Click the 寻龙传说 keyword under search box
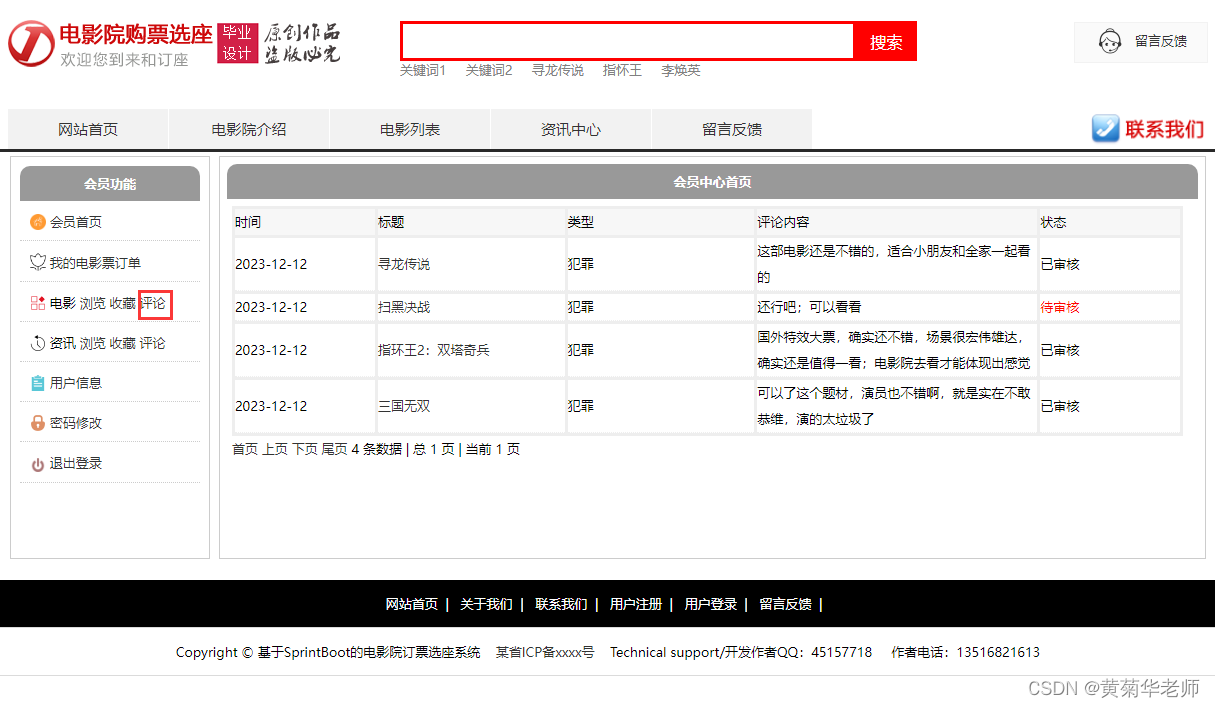 558,70
